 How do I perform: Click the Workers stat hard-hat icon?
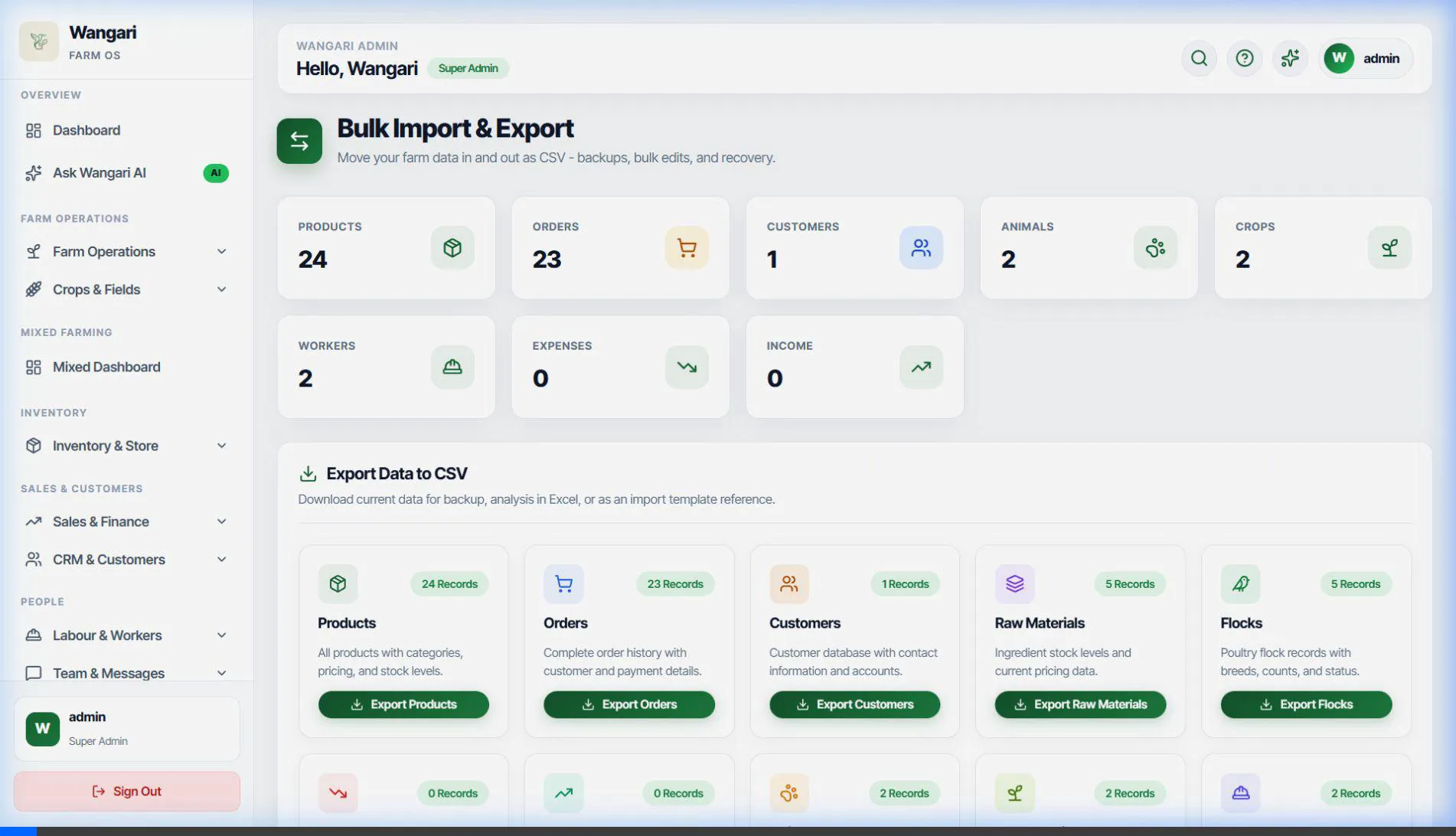(x=452, y=367)
